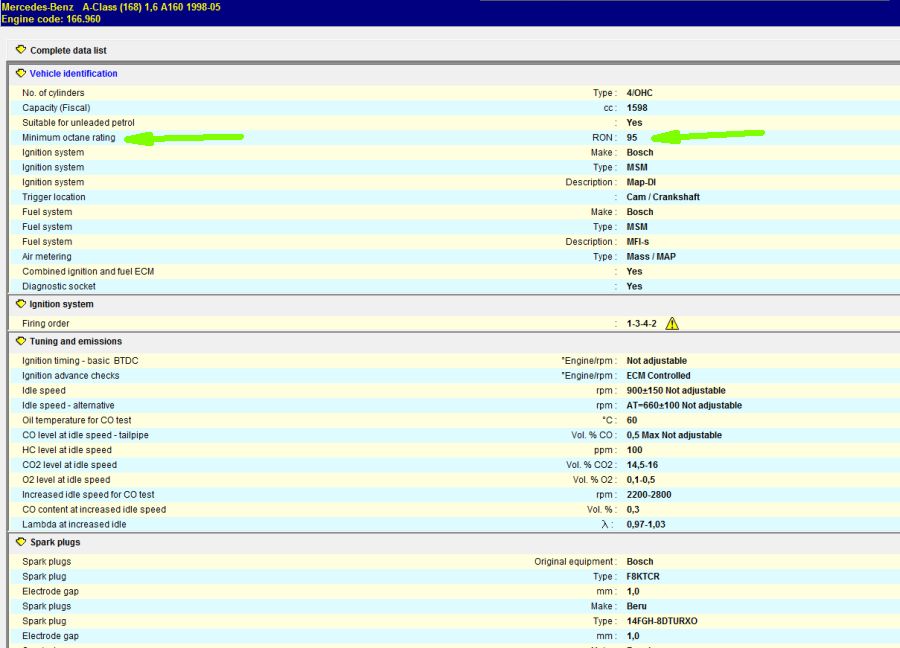Click Combined ignition and fuel ECM label
900x648 pixels.
coord(88,272)
